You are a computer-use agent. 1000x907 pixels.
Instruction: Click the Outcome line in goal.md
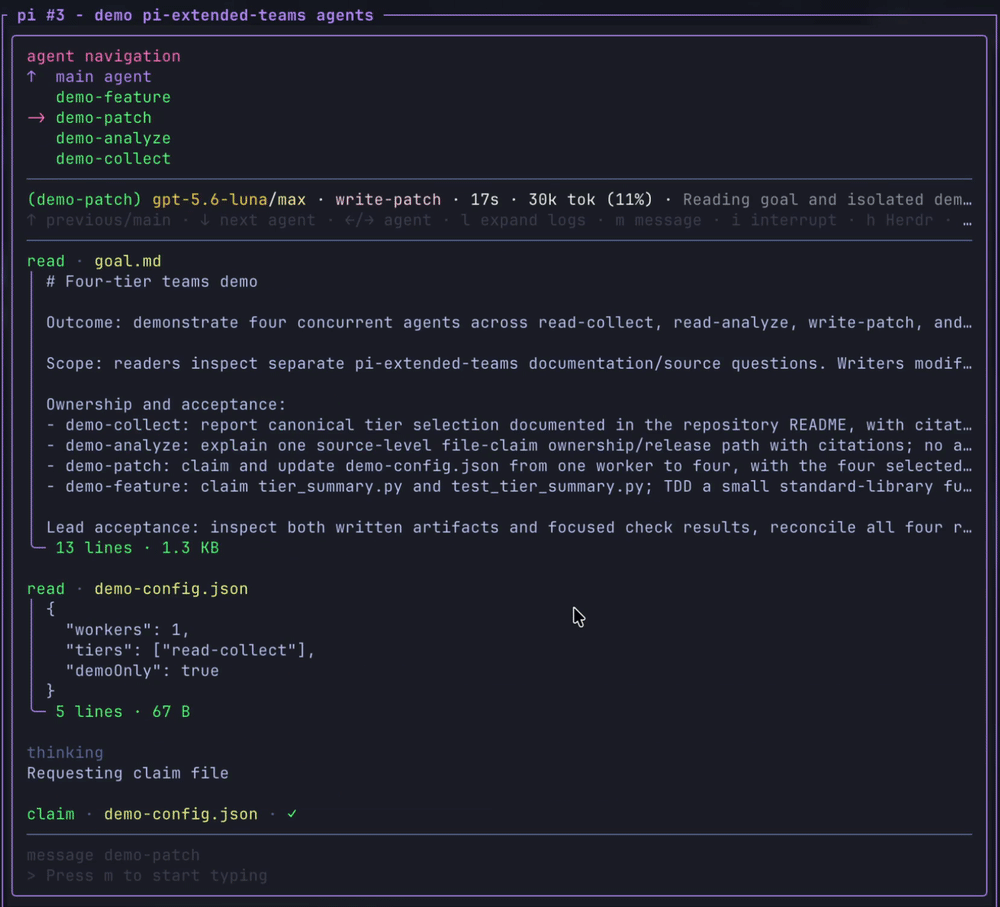509,322
